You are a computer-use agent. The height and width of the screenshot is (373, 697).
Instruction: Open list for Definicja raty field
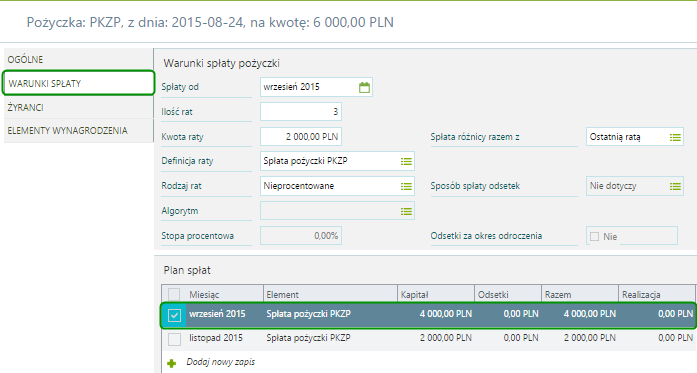(x=406, y=161)
